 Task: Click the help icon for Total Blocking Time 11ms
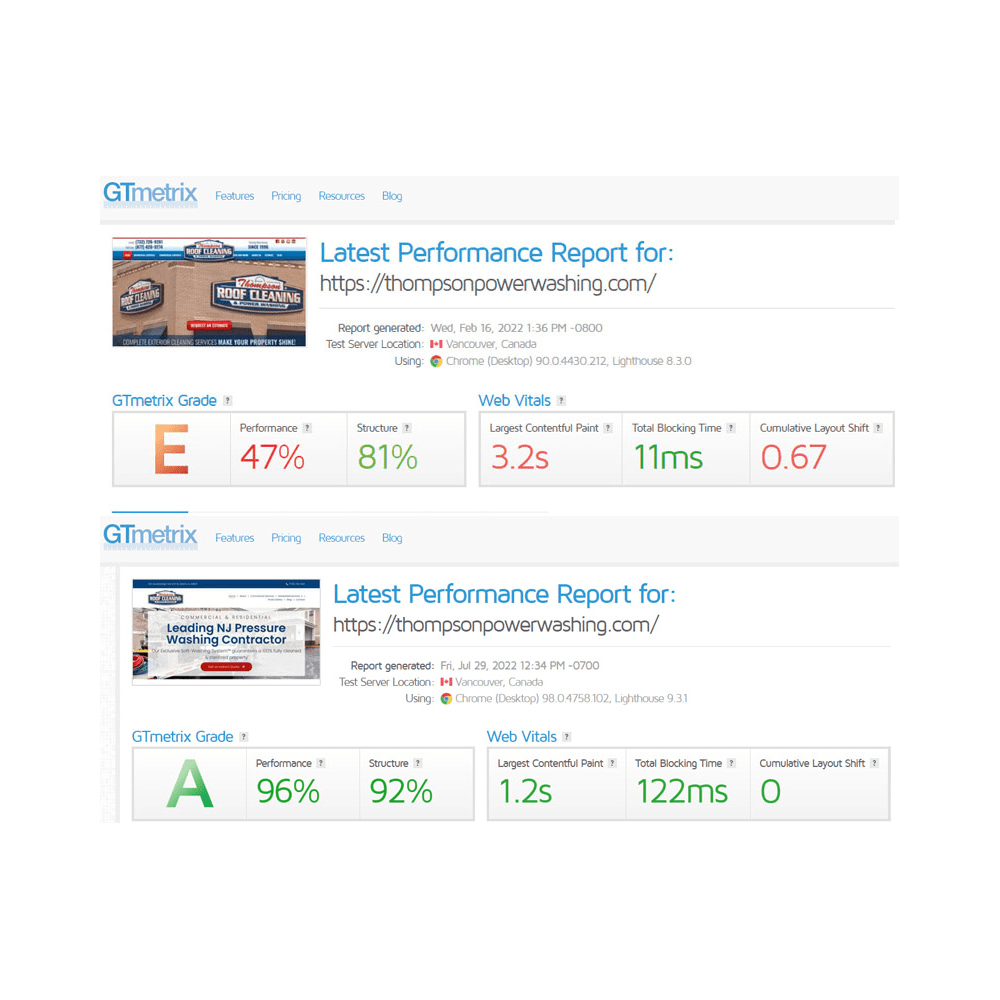click(731, 428)
